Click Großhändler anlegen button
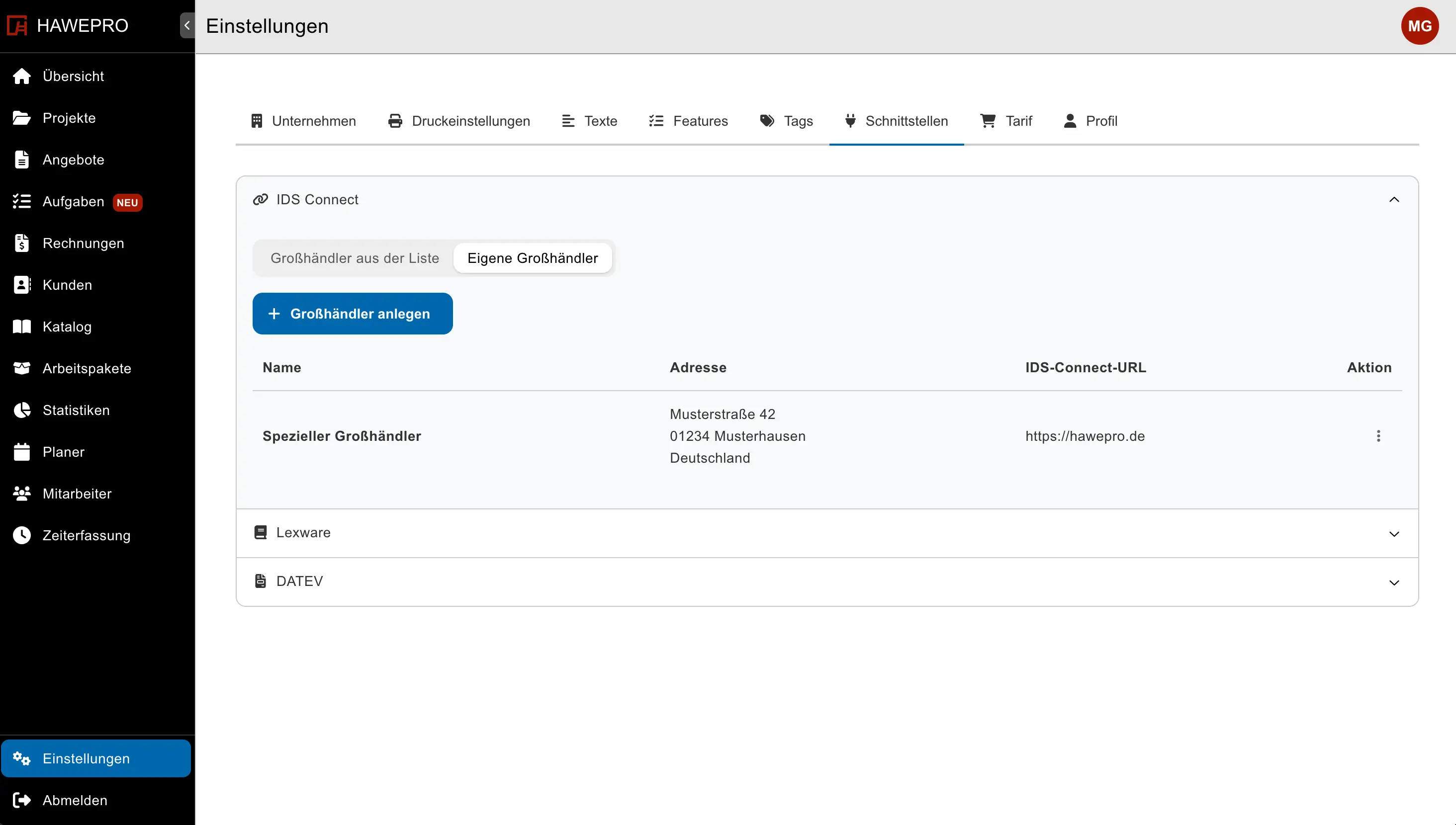Image resolution: width=1456 pixels, height=825 pixels. tap(353, 313)
